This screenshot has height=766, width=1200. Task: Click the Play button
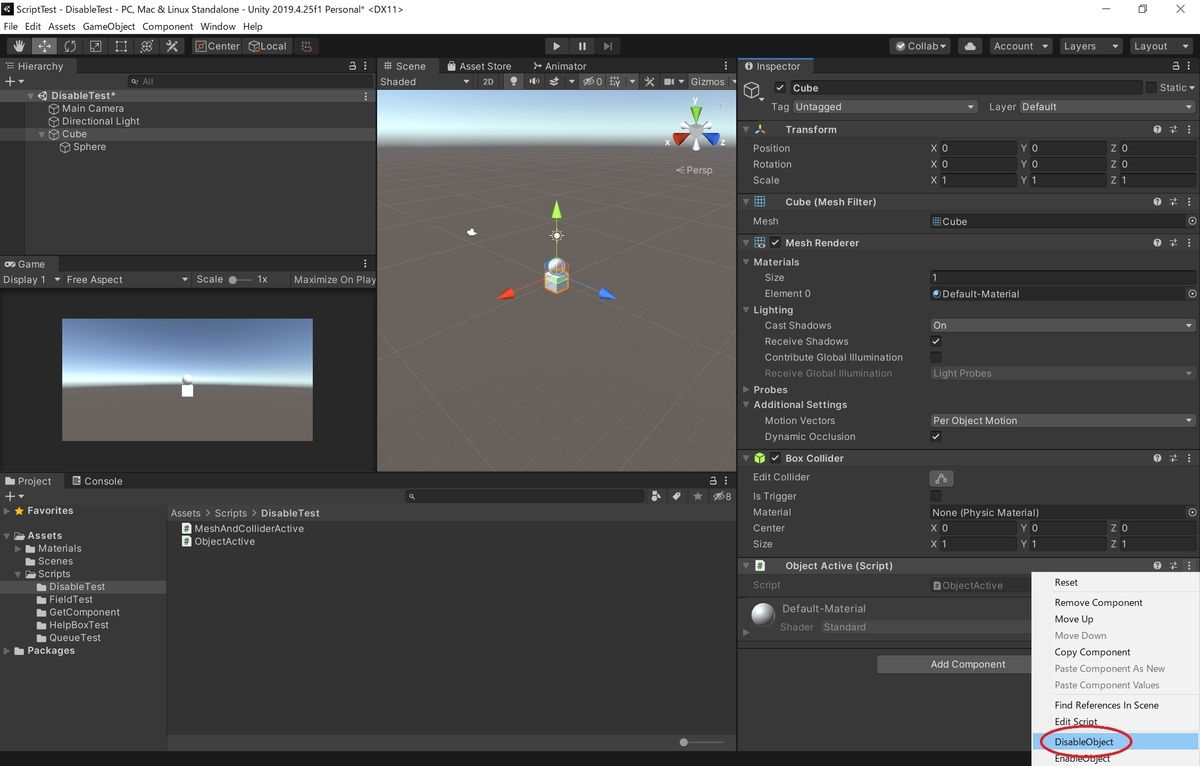(x=557, y=46)
